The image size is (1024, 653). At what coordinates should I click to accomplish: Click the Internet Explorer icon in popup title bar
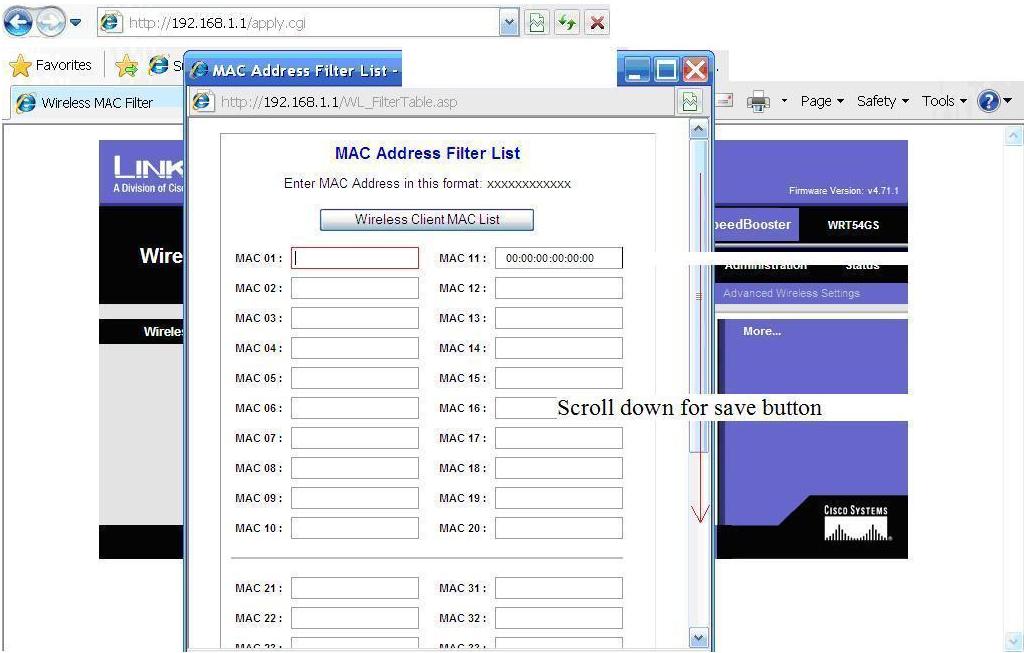pyautogui.click(x=199, y=70)
